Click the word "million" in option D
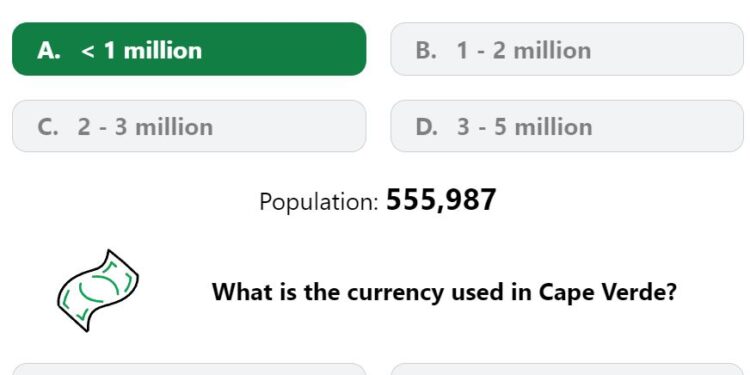 click(553, 127)
